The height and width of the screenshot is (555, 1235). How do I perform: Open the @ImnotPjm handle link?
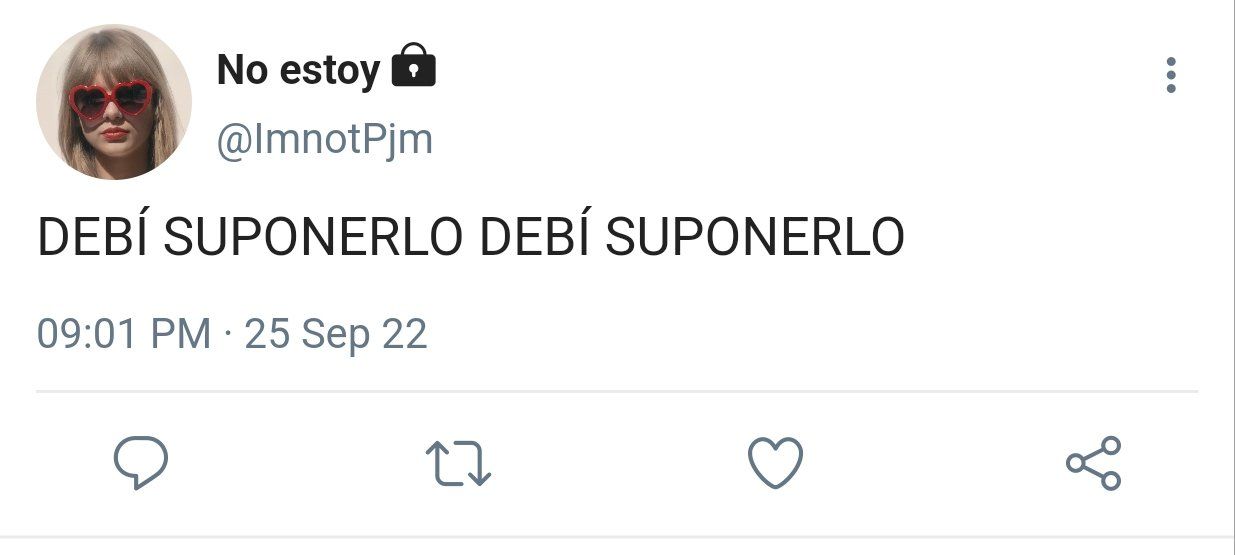325,140
